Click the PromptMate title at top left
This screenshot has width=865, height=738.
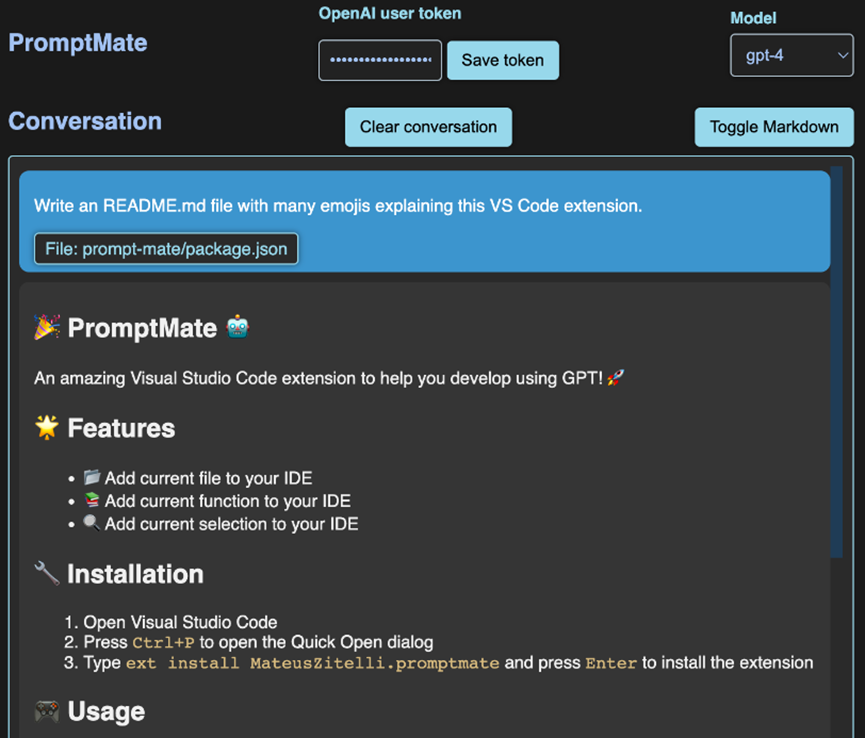(78, 43)
